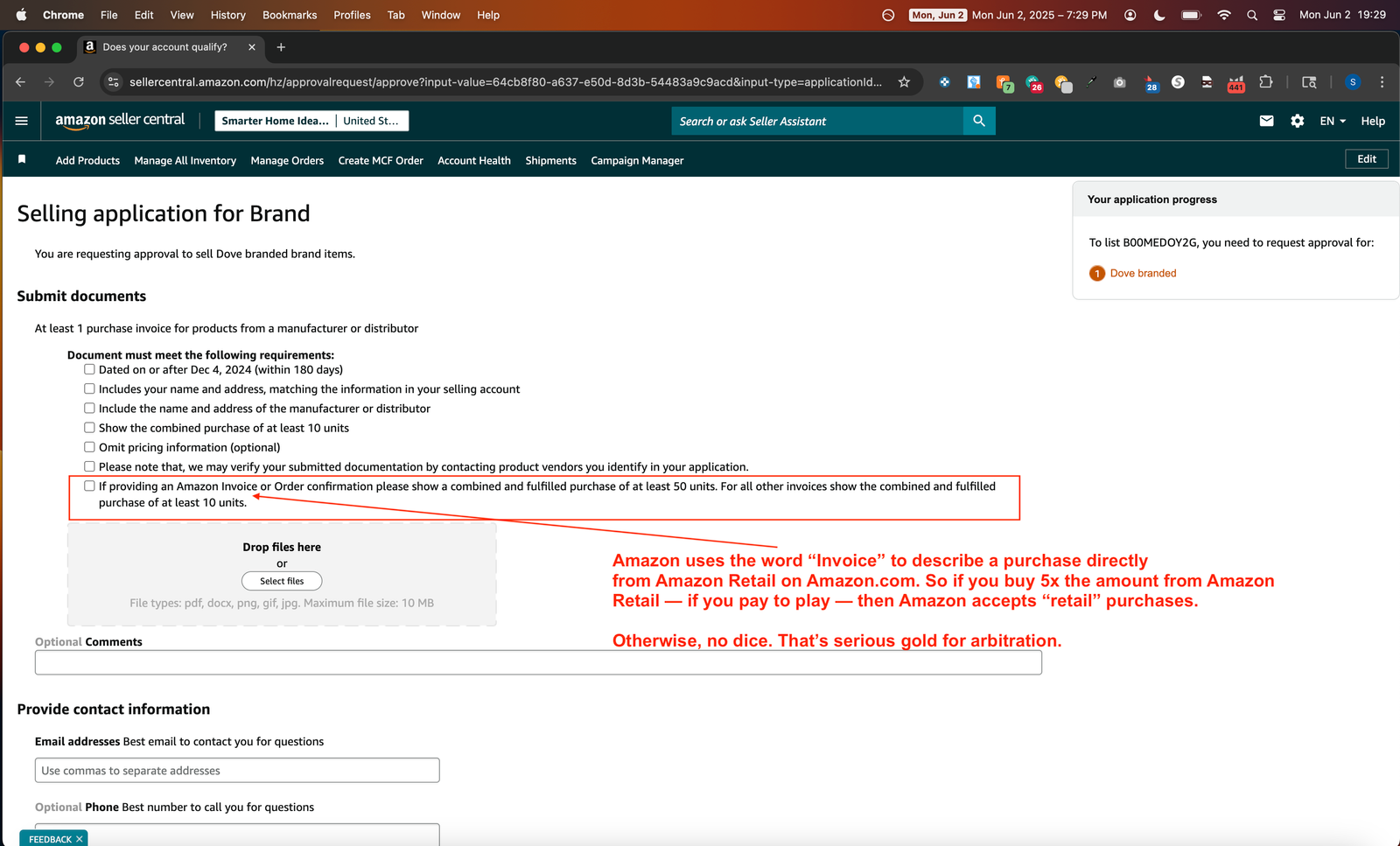Image resolution: width=1400 pixels, height=846 pixels.
Task: Close the 'Does your account qualify?' tab
Action: (x=252, y=47)
